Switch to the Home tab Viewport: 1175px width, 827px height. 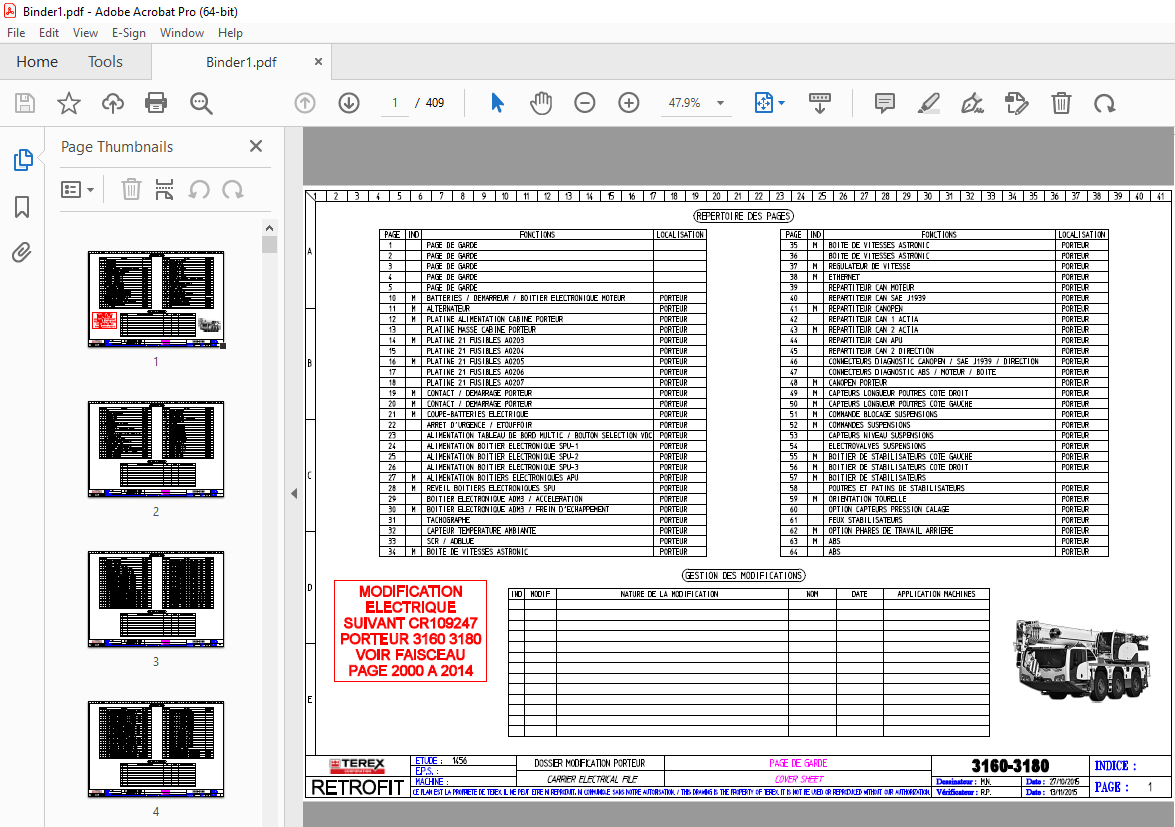pyautogui.click(x=37, y=61)
